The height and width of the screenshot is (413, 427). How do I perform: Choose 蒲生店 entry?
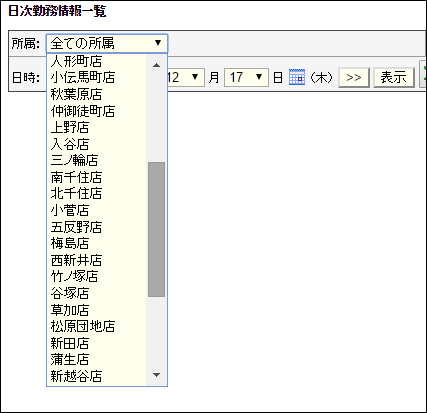point(97,360)
